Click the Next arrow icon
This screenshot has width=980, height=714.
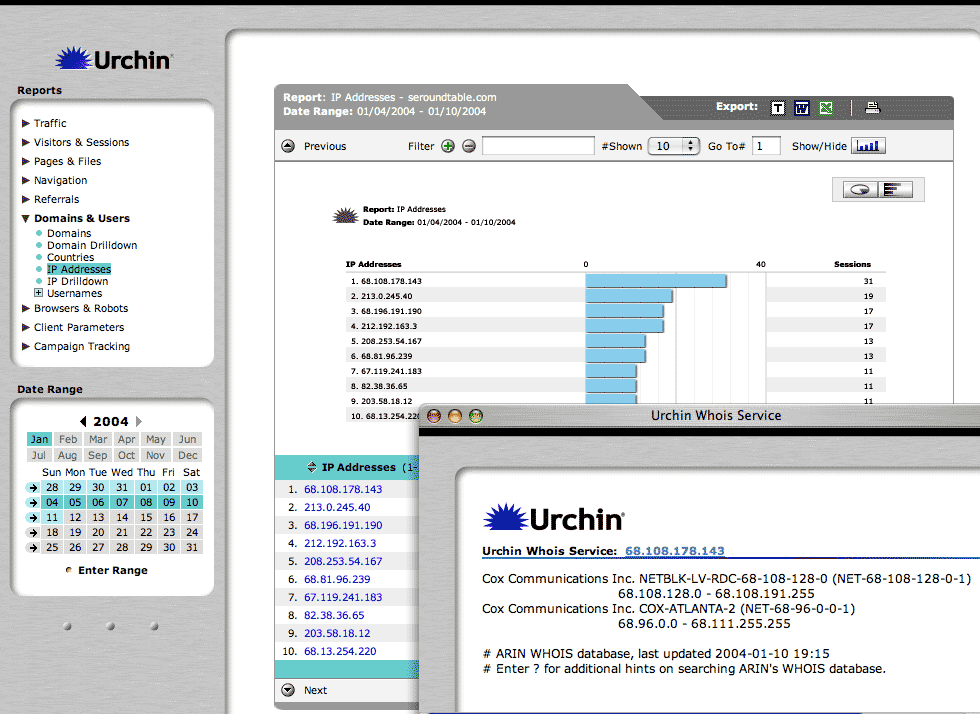point(288,690)
